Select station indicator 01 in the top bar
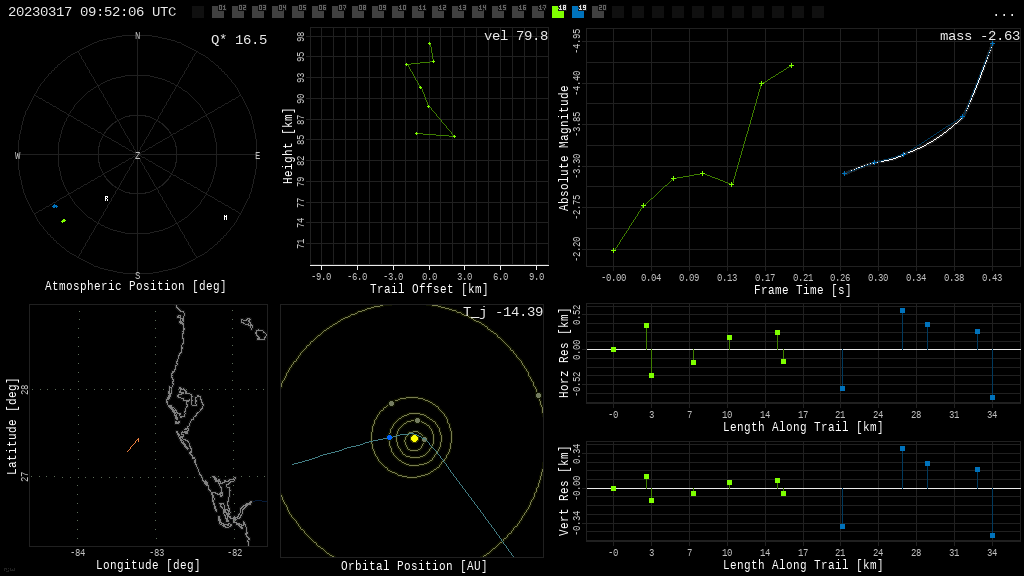Viewport: 1024px width, 576px height. pyautogui.click(x=218, y=11)
